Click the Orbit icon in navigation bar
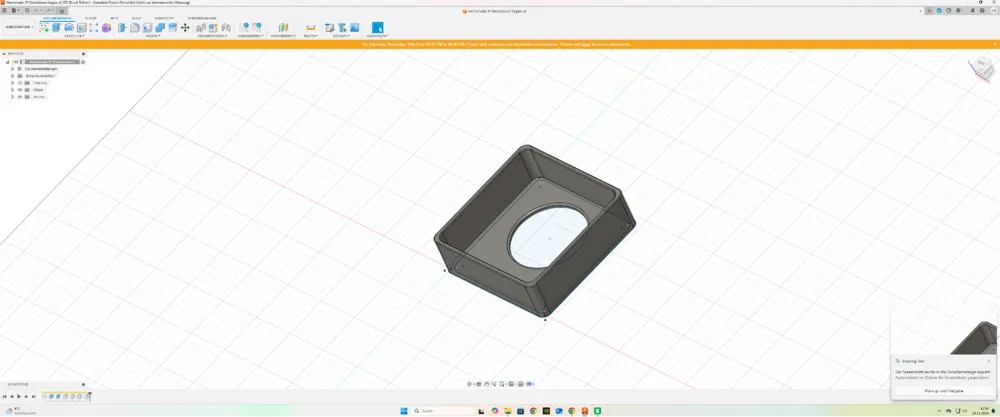The height and width of the screenshot is (417, 1000). (469, 384)
